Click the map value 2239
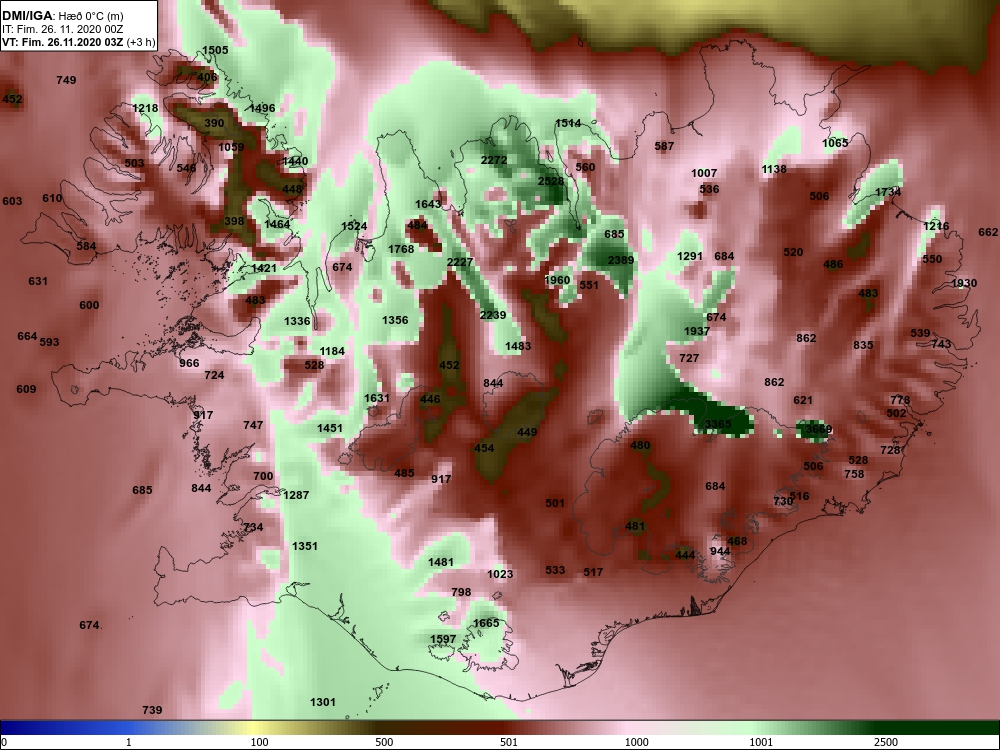 click(x=493, y=316)
